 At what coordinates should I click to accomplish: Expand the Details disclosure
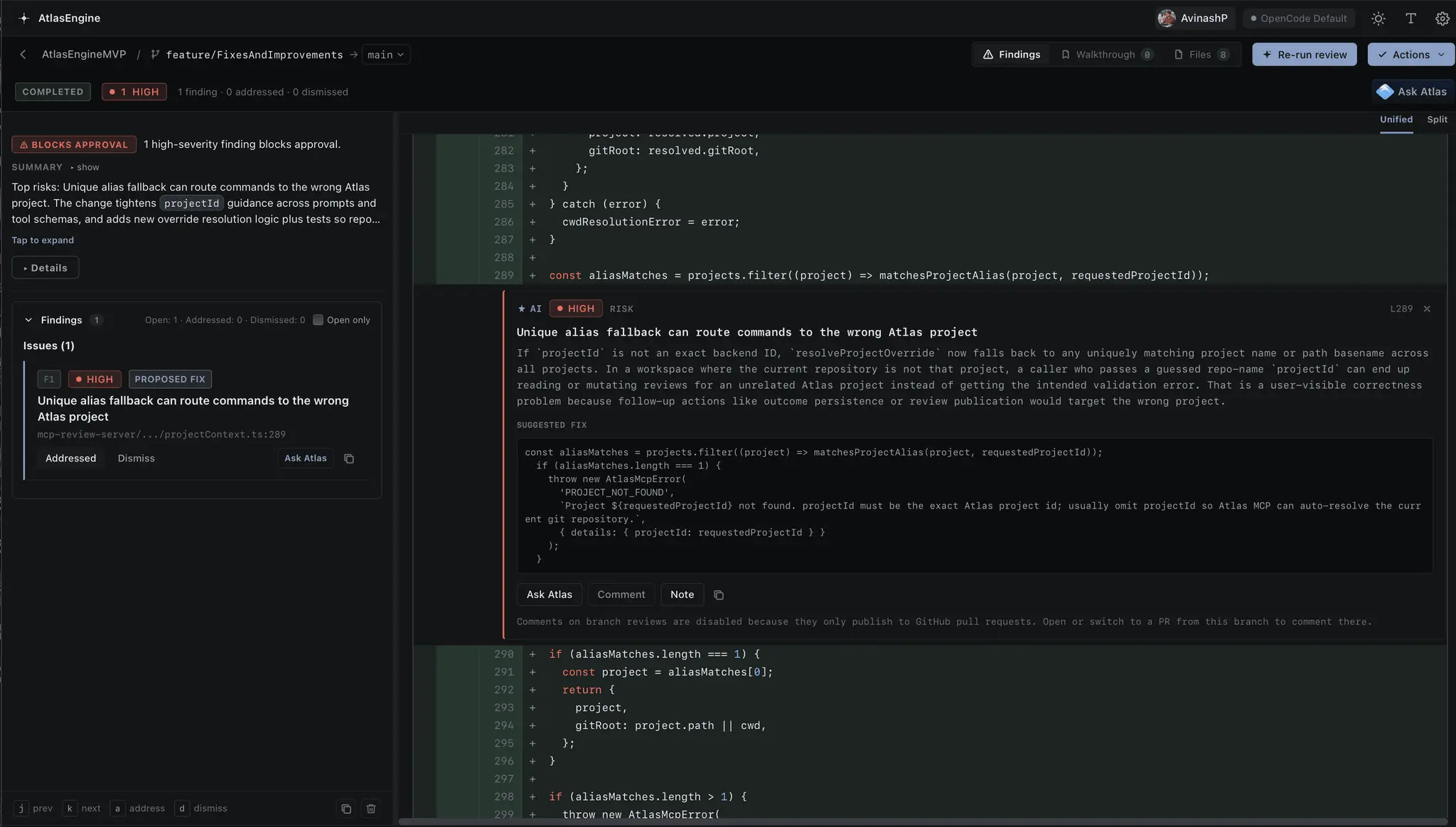(x=45, y=268)
